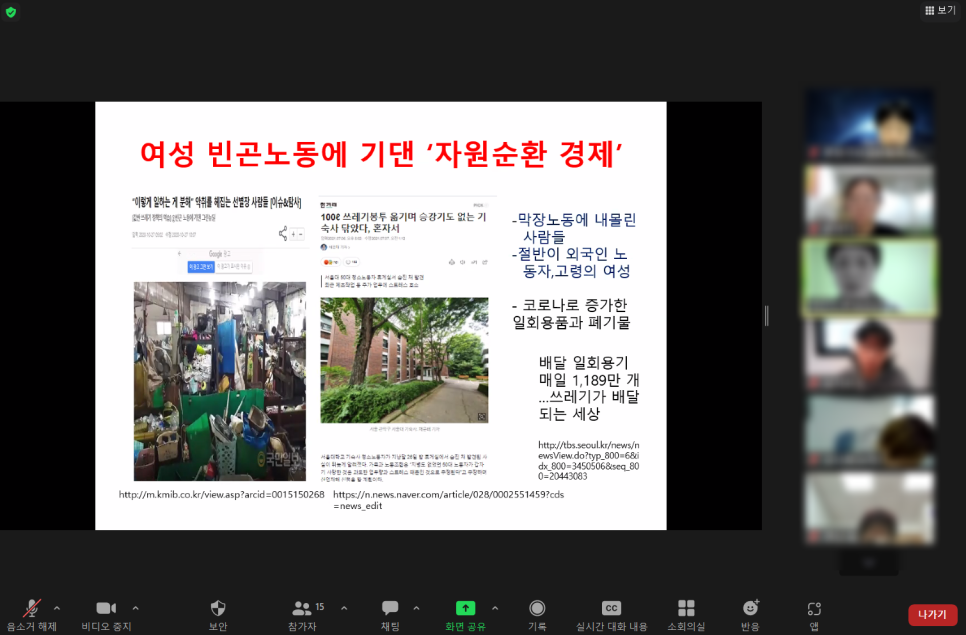Expand audio options arrow beside 음소거 해제
Screen dimensions: 966x635
pyautogui.click(x=57, y=608)
